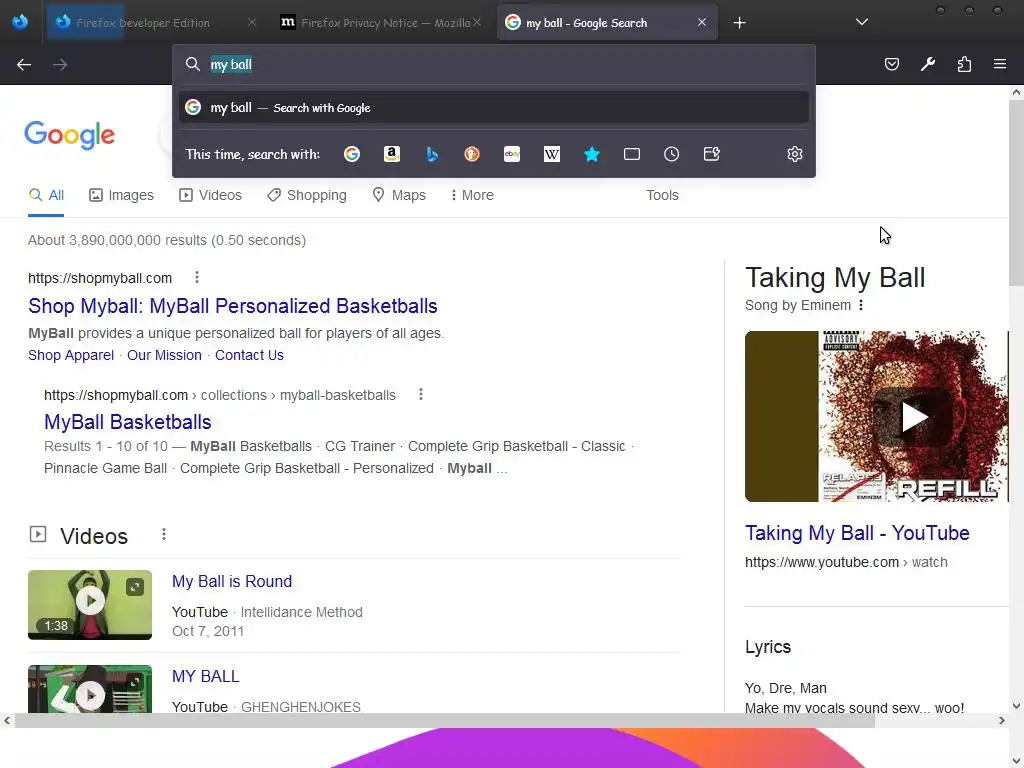Viewport: 1024px width, 768px height.
Task: Open 'Shop Myball: MyBall Personalized Basketballs' result
Action: [x=232, y=306]
